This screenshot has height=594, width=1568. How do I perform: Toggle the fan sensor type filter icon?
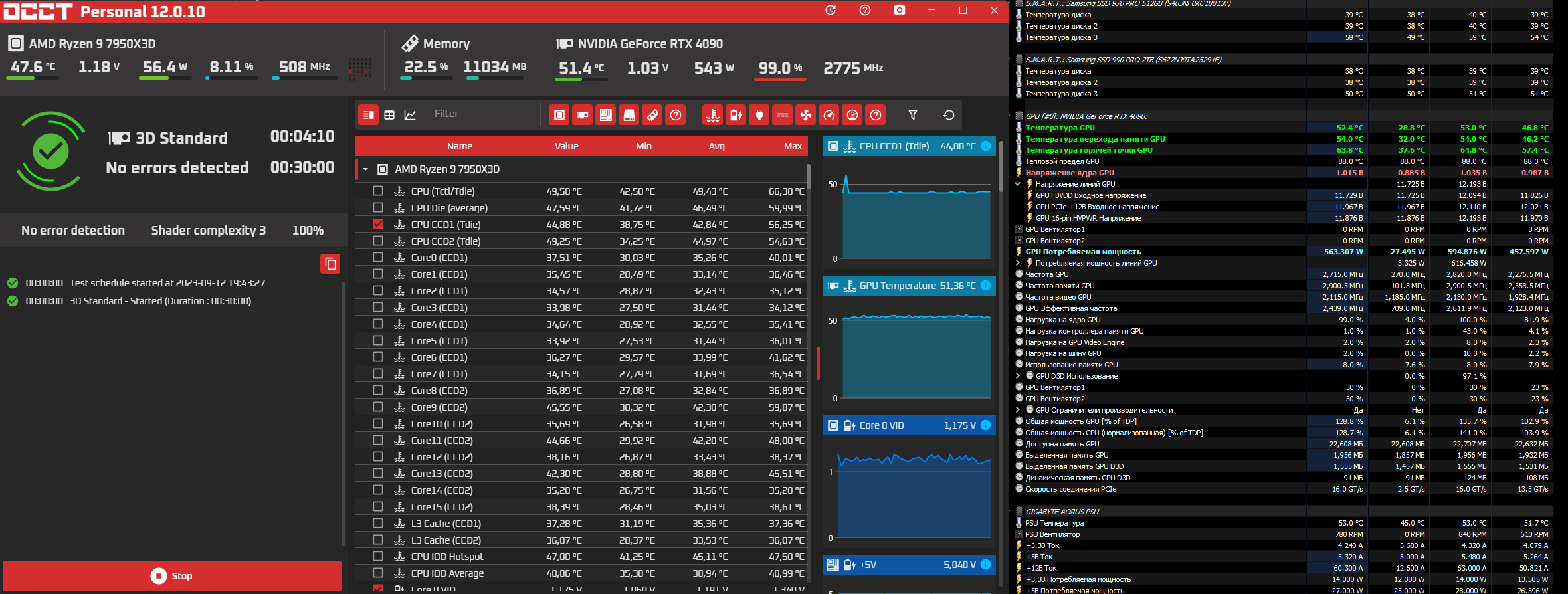pos(806,115)
